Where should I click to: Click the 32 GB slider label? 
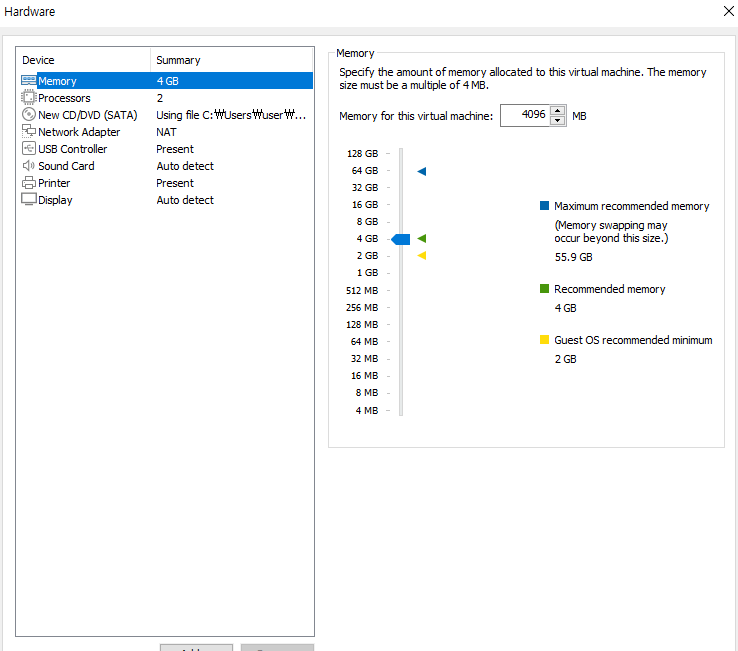click(365, 187)
